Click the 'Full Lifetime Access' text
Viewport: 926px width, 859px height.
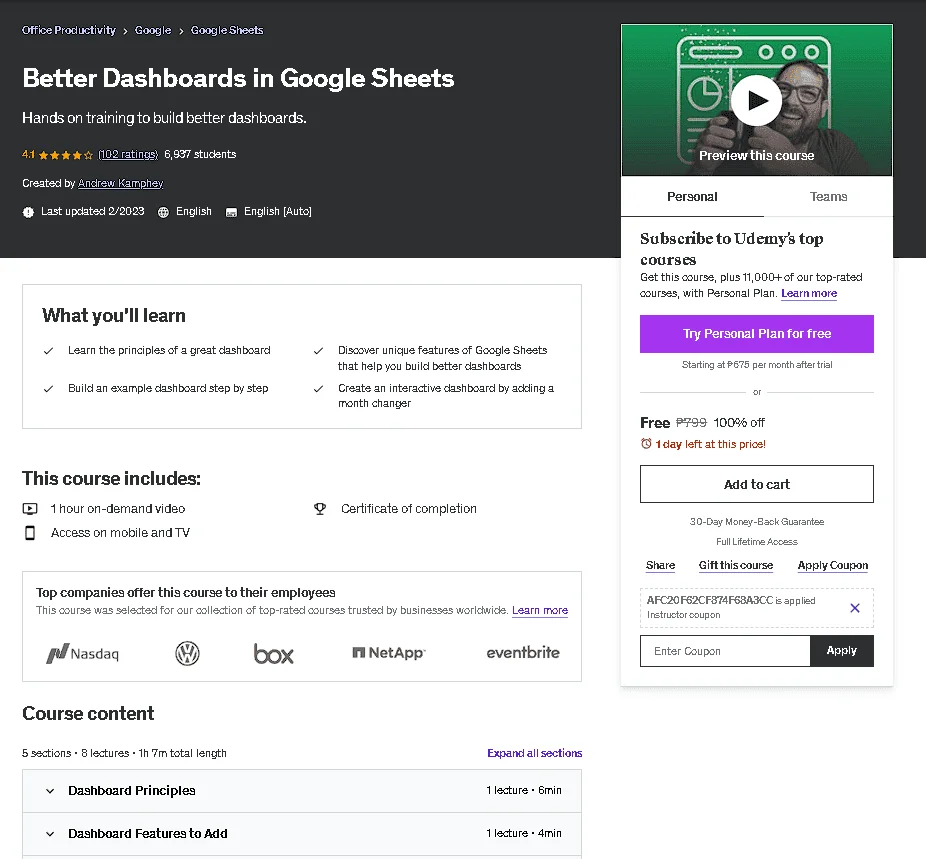pos(757,542)
